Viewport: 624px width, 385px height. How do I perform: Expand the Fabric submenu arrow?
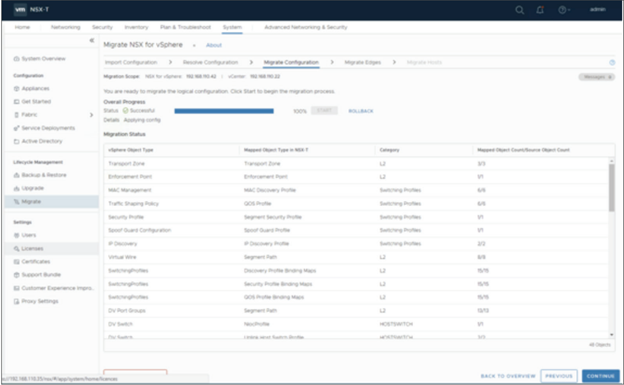92,115
